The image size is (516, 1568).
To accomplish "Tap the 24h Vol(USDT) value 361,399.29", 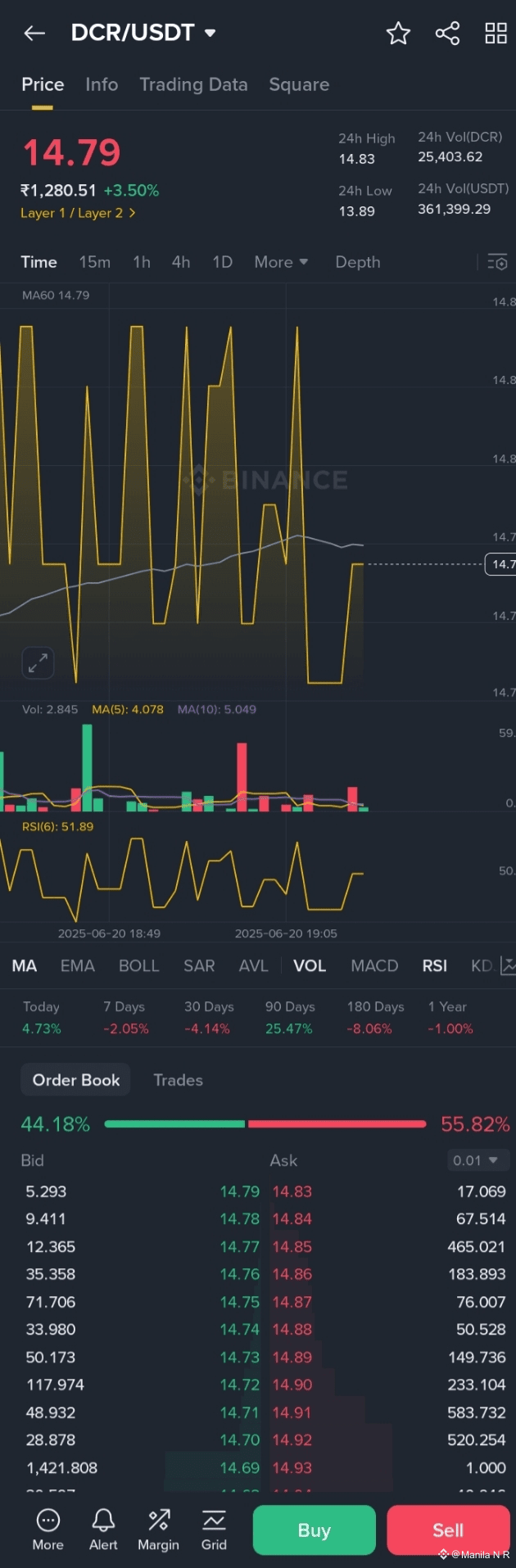I will (455, 209).
